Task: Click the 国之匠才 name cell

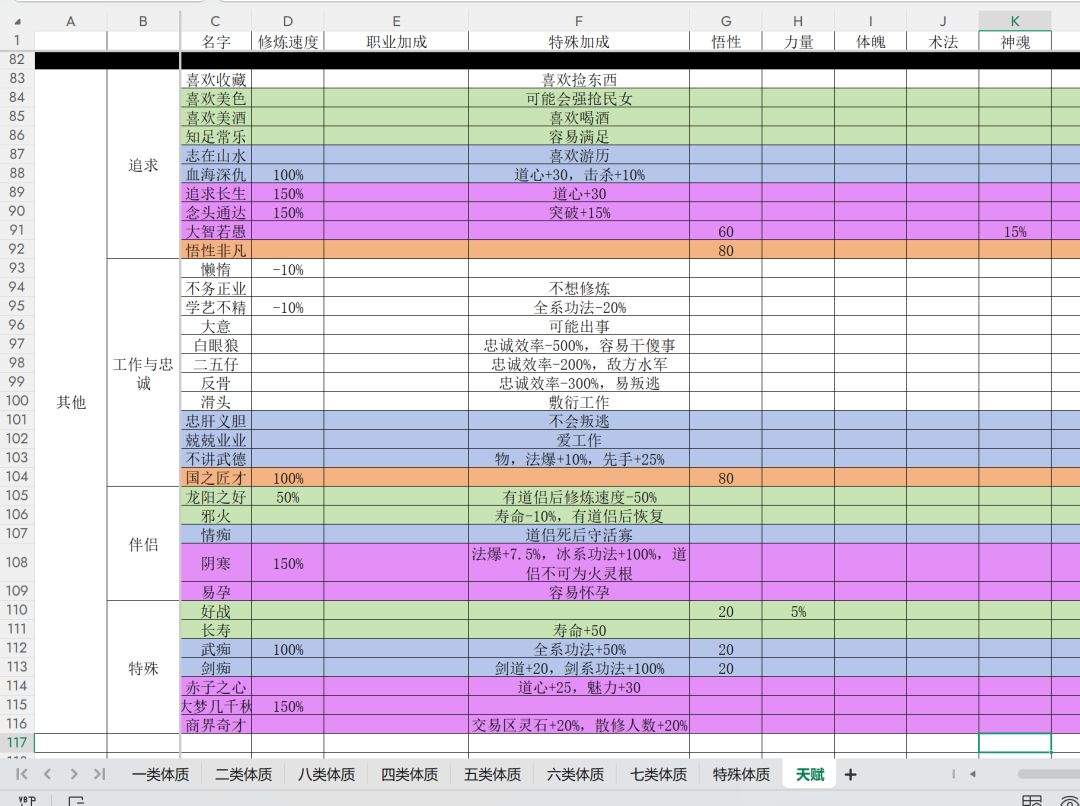Action: click(216, 477)
